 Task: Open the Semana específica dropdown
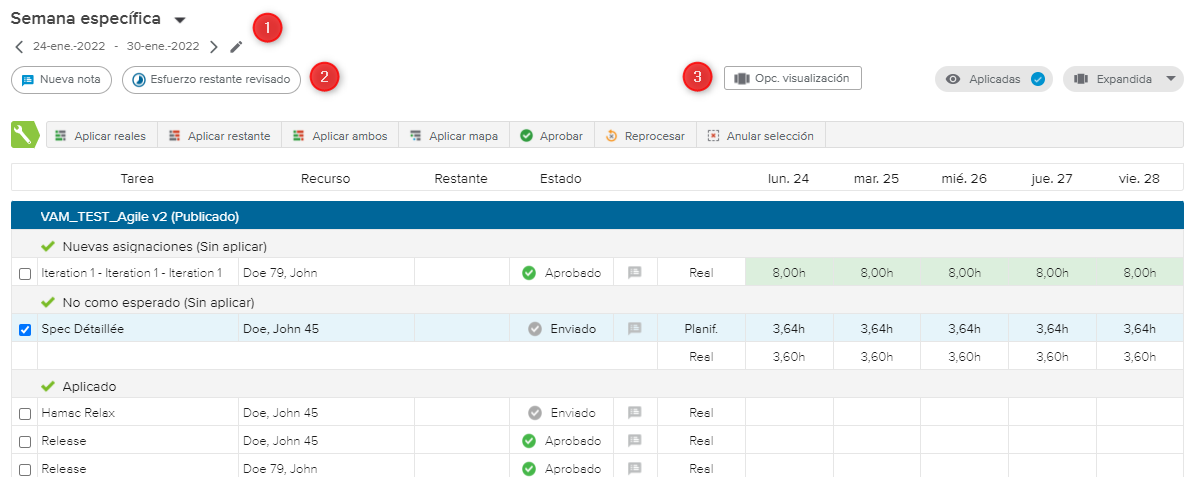click(180, 20)
